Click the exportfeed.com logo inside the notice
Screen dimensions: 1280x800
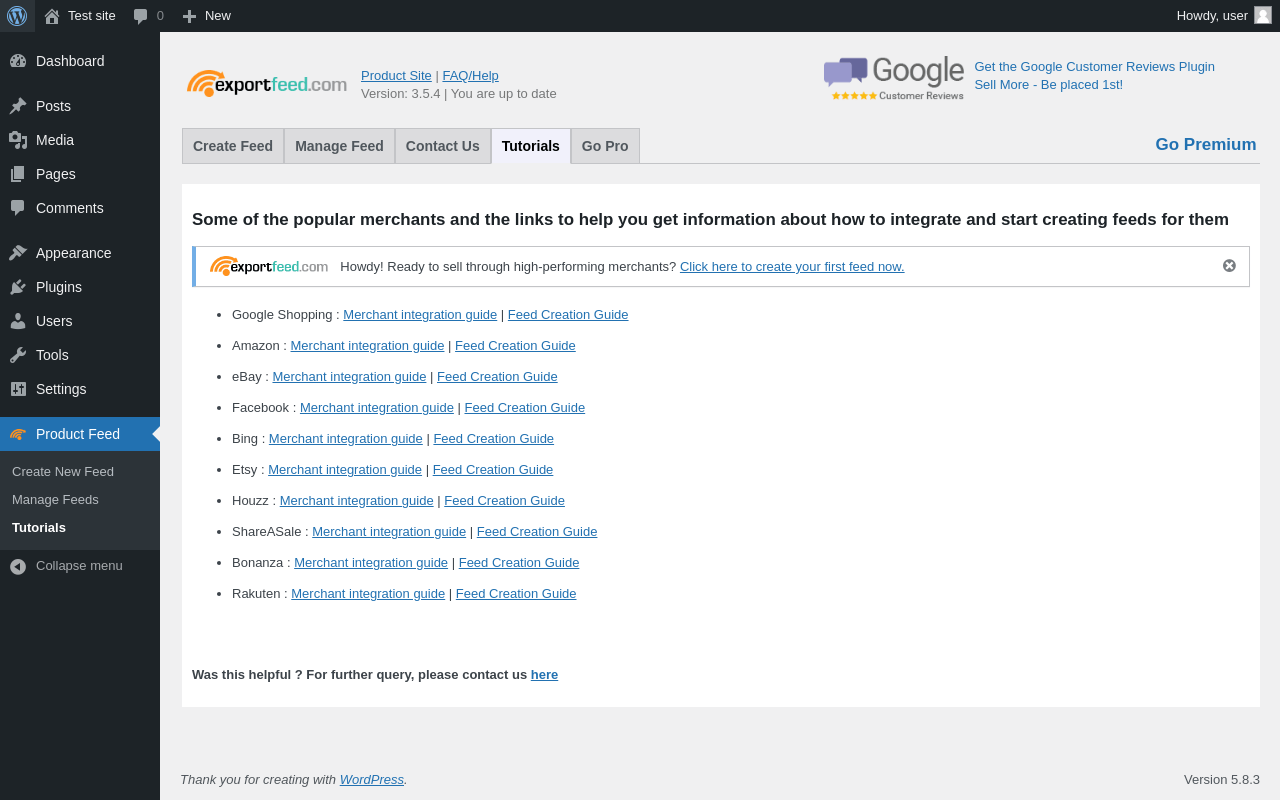coord(269,266)
